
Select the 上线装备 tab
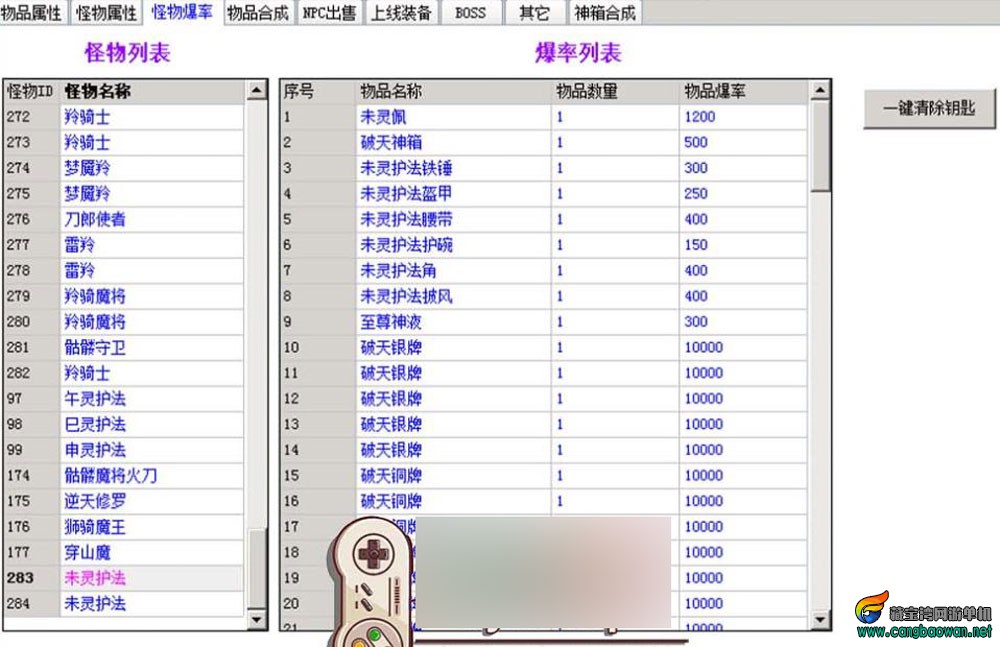click(x=402, y=12)
